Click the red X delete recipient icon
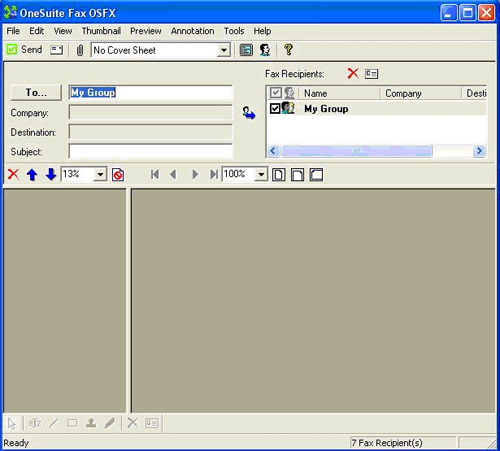 [353, 73]
